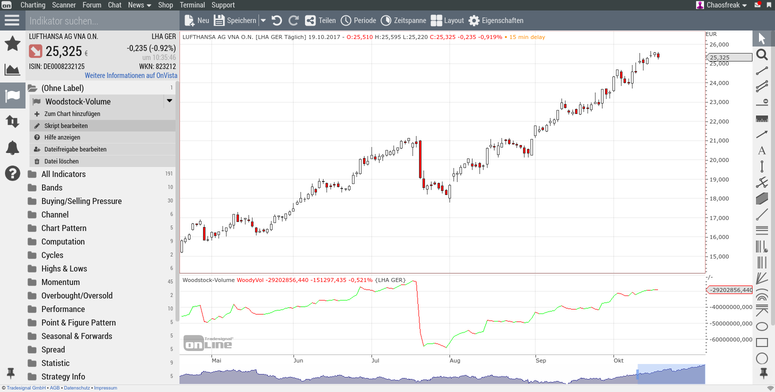Click the indicator list vertical scrollbar
The image size is (775, 392).
pos(177,202)
